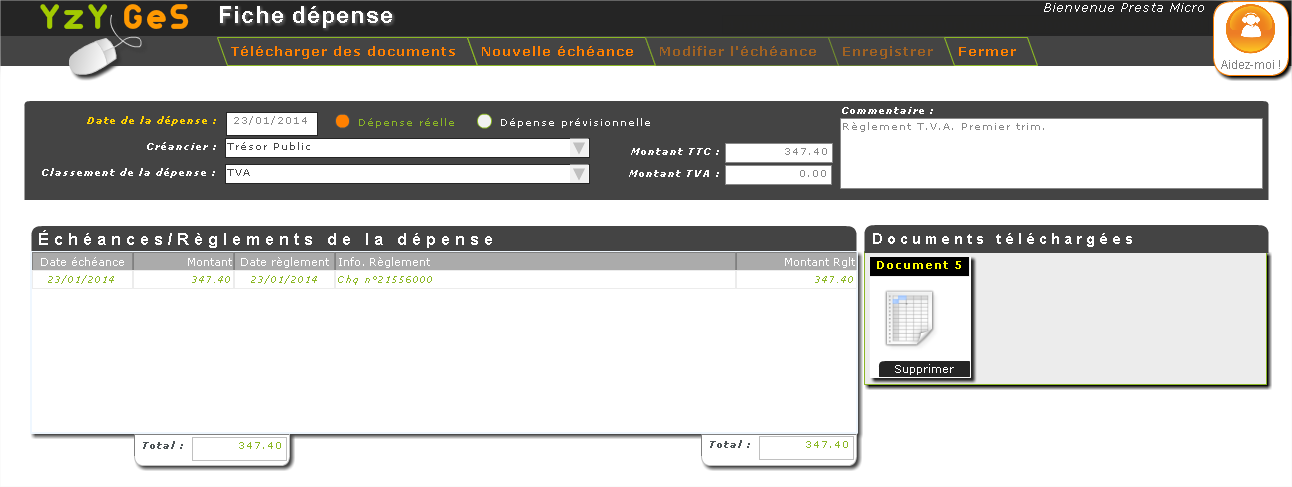This screenshot has height=487, width=1292.
Task: Expand the Classement de la dépense dropdown
Action: 578,174
